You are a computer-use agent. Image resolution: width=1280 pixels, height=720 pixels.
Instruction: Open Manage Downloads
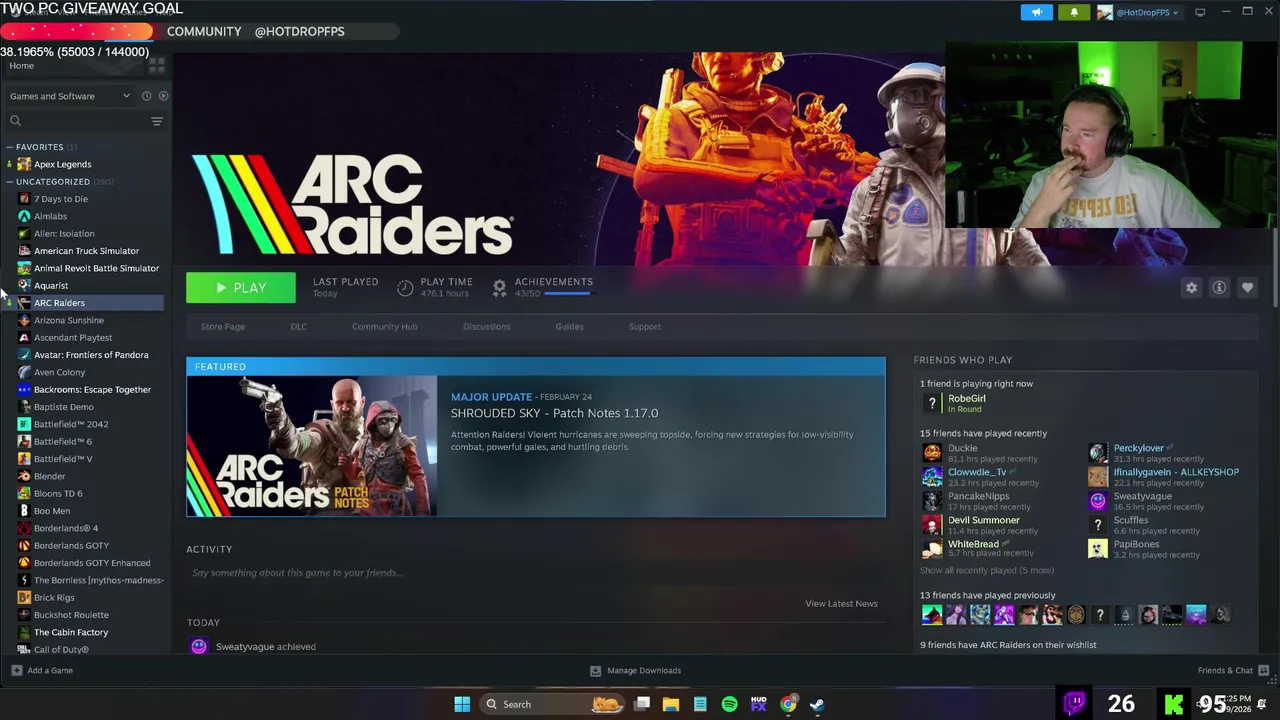(x=635, y=671)
